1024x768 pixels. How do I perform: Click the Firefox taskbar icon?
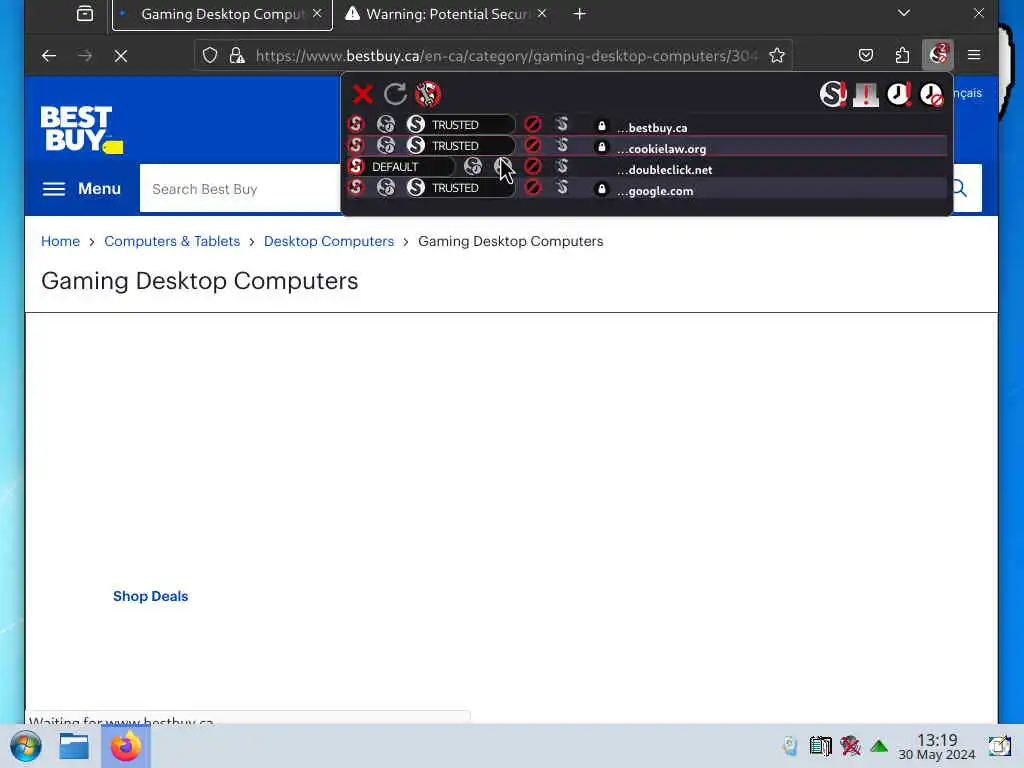tap(125, 746)
